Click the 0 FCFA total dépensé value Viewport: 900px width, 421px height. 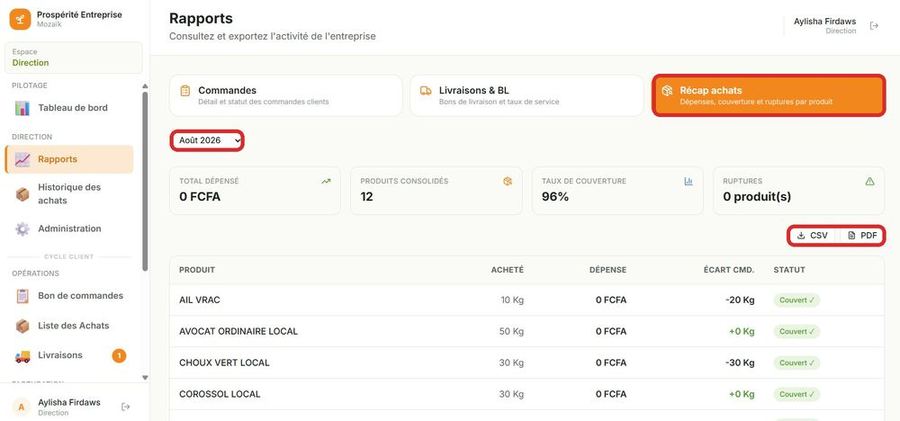tap(200, 197)
